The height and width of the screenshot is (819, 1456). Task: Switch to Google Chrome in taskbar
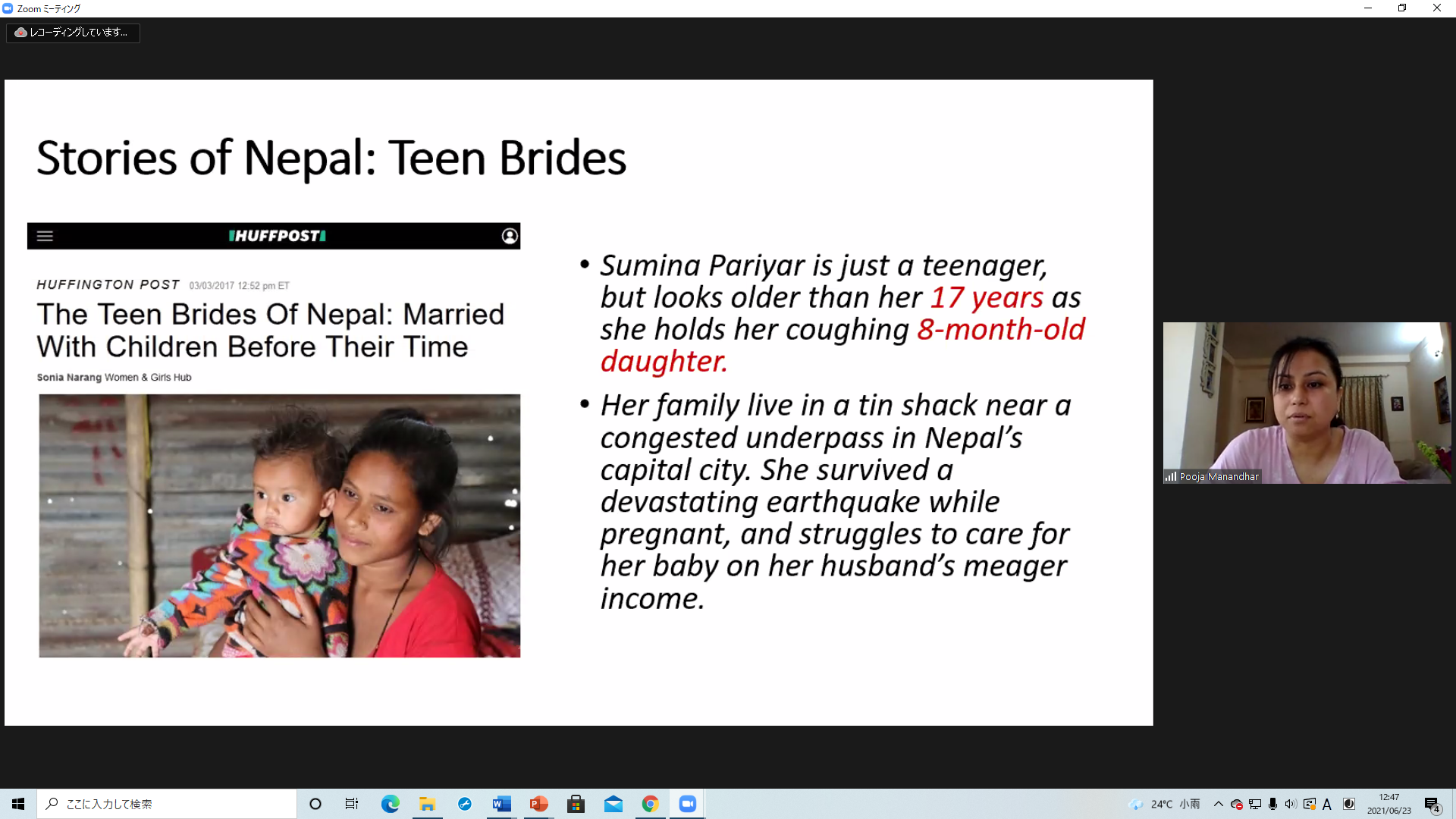(650, 804)
